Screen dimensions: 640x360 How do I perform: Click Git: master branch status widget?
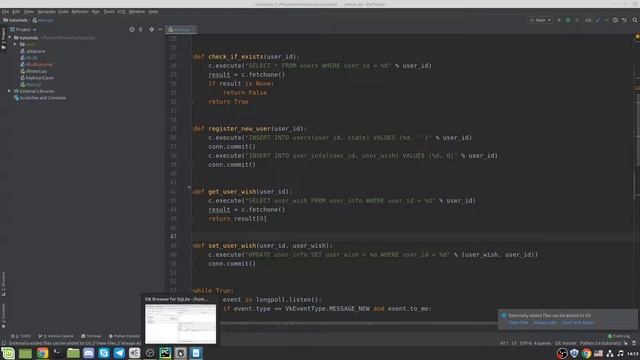pos(565,343)
